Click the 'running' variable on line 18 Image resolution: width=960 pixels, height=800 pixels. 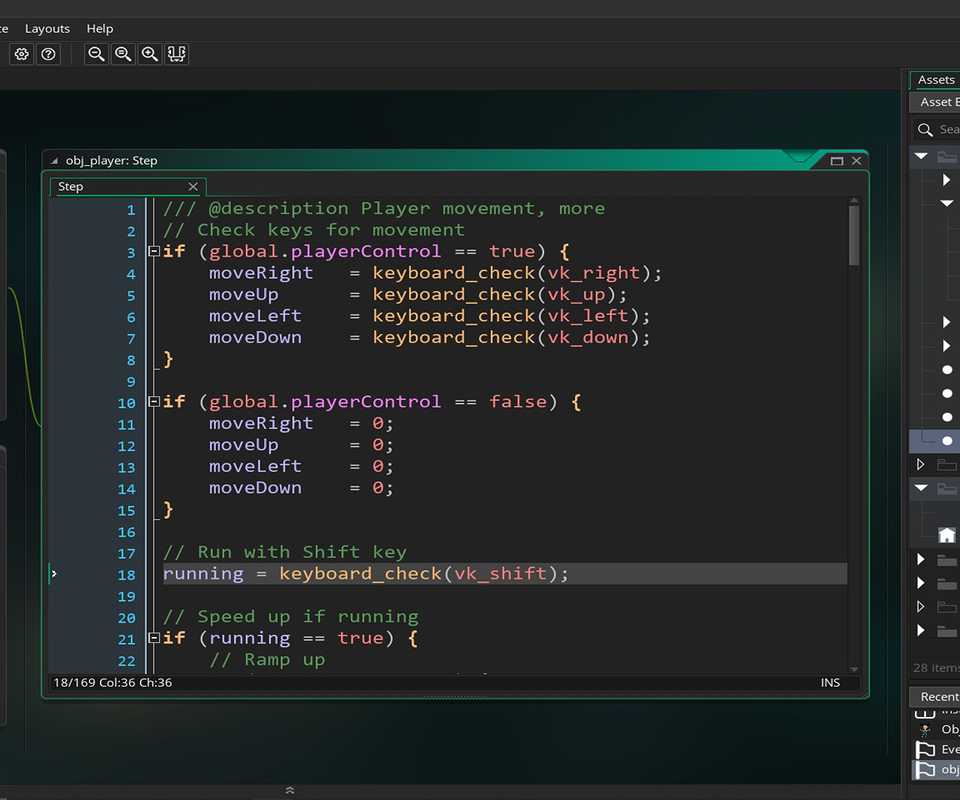203,574
